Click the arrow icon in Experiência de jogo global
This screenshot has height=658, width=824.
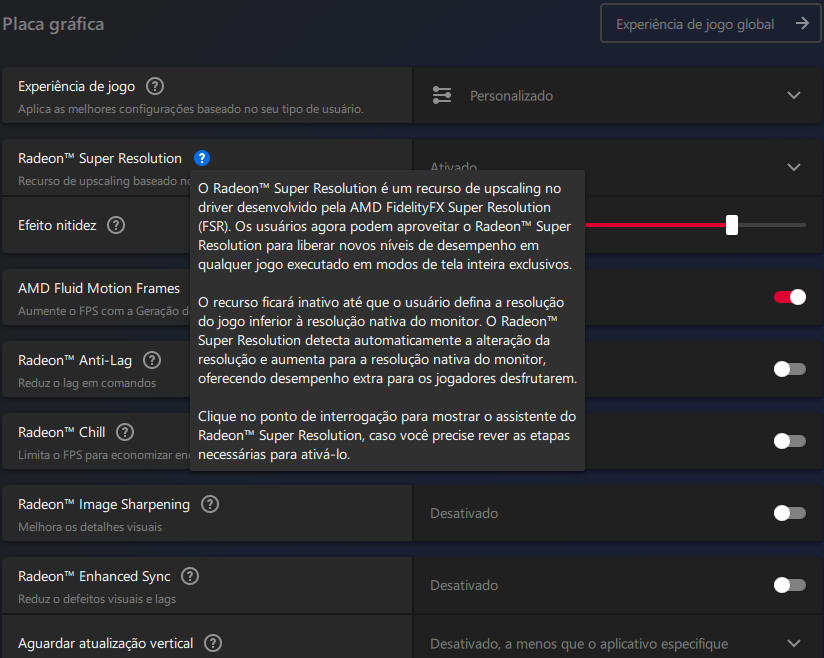tap(802, 23)
